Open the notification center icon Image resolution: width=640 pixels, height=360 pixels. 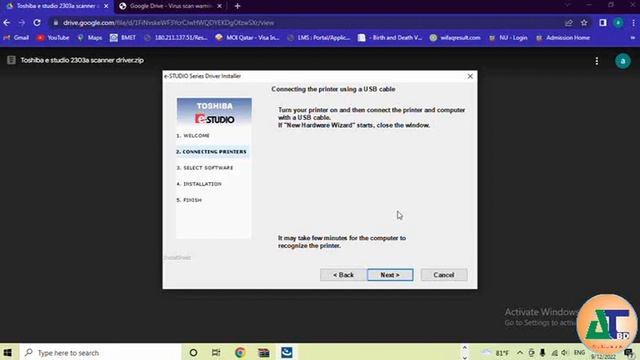629,353
